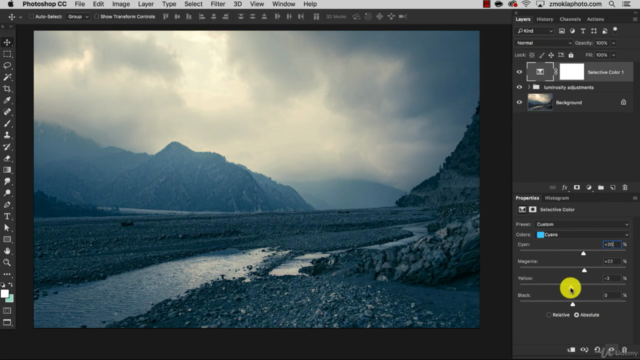Create new fill or adjustment layer
The height and width of the screenshot is (360, 640).
[x=589, y=187]
